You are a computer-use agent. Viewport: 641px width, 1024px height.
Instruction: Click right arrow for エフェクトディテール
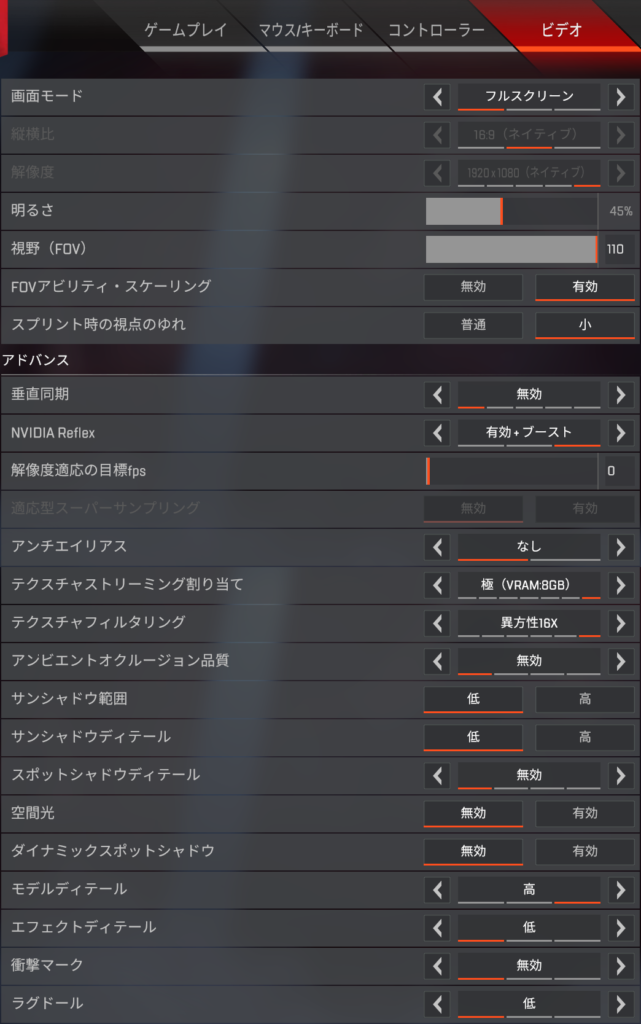point(620,928)
